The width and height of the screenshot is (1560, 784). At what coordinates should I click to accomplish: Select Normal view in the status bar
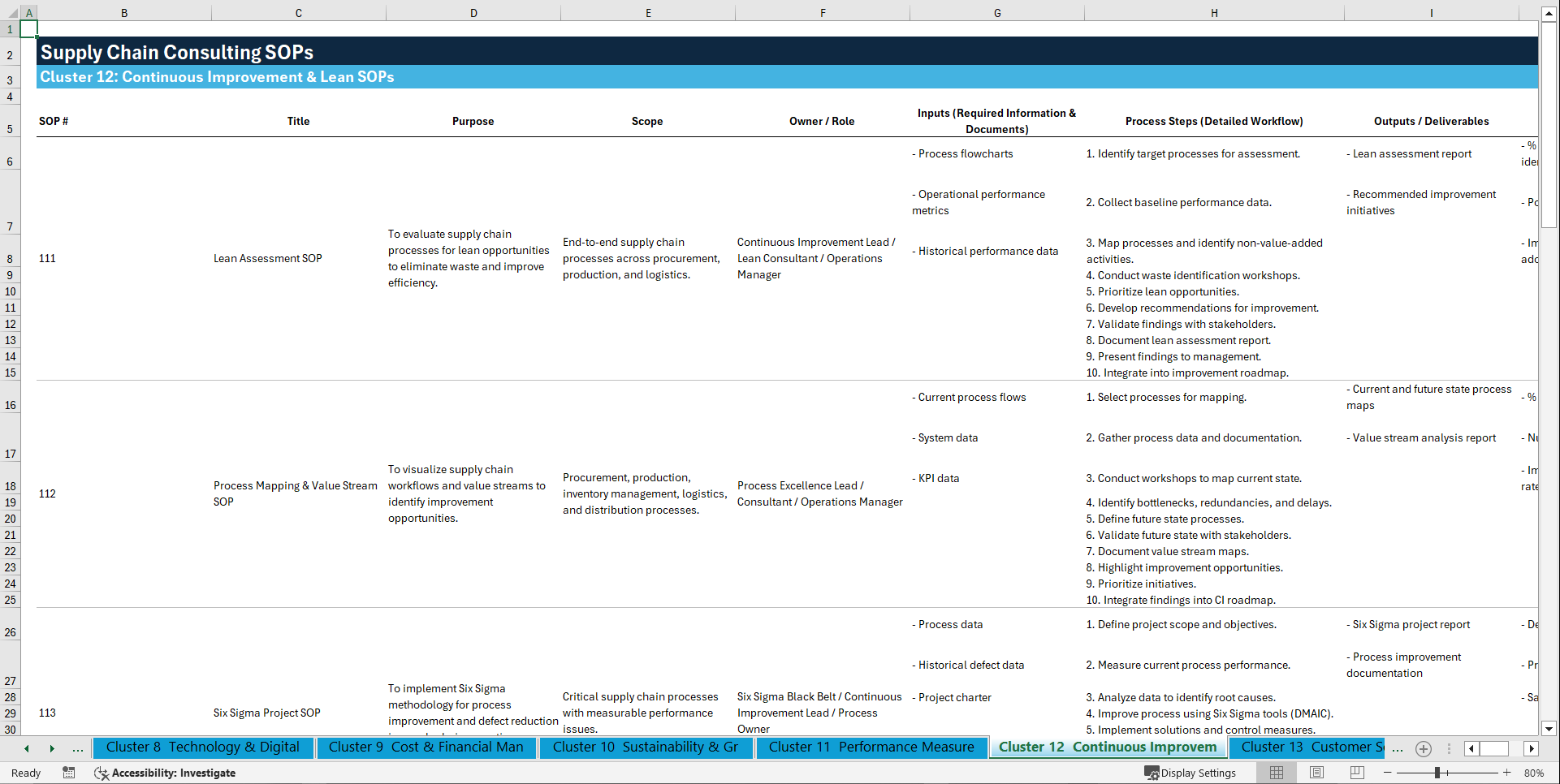1276,773
